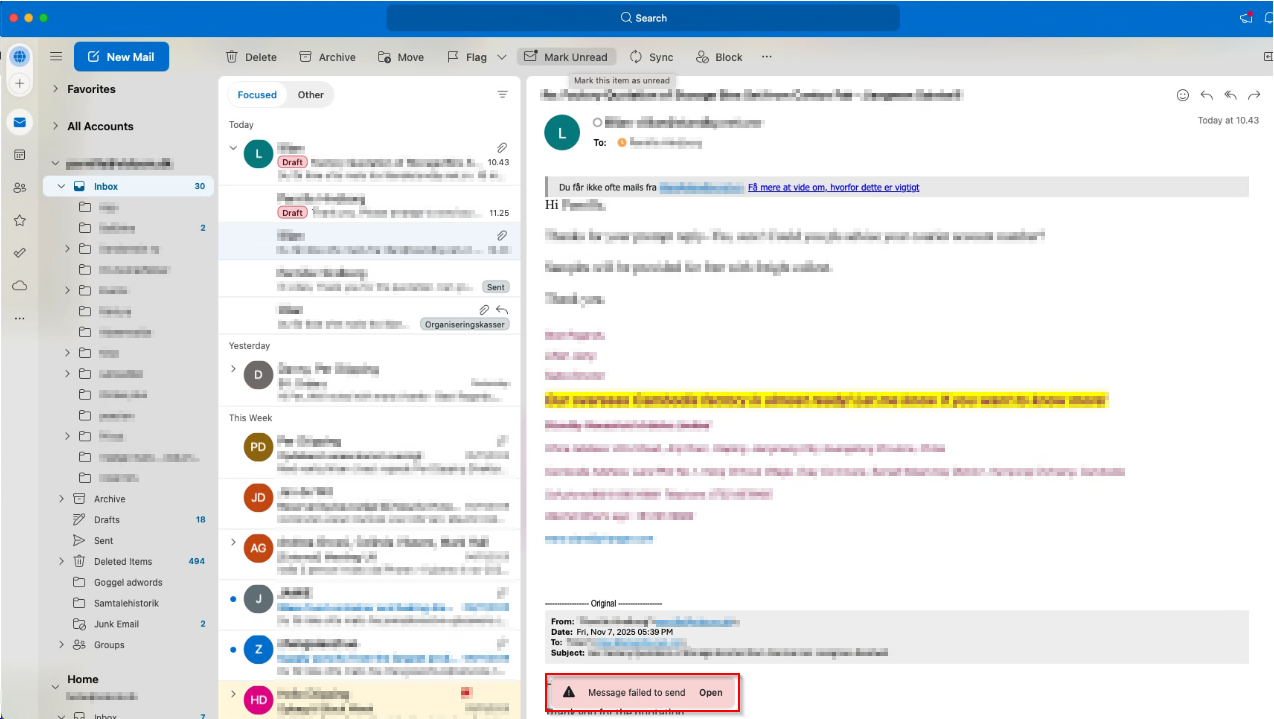Forward the open email
1274x719 pixels.
[1254, 95]
